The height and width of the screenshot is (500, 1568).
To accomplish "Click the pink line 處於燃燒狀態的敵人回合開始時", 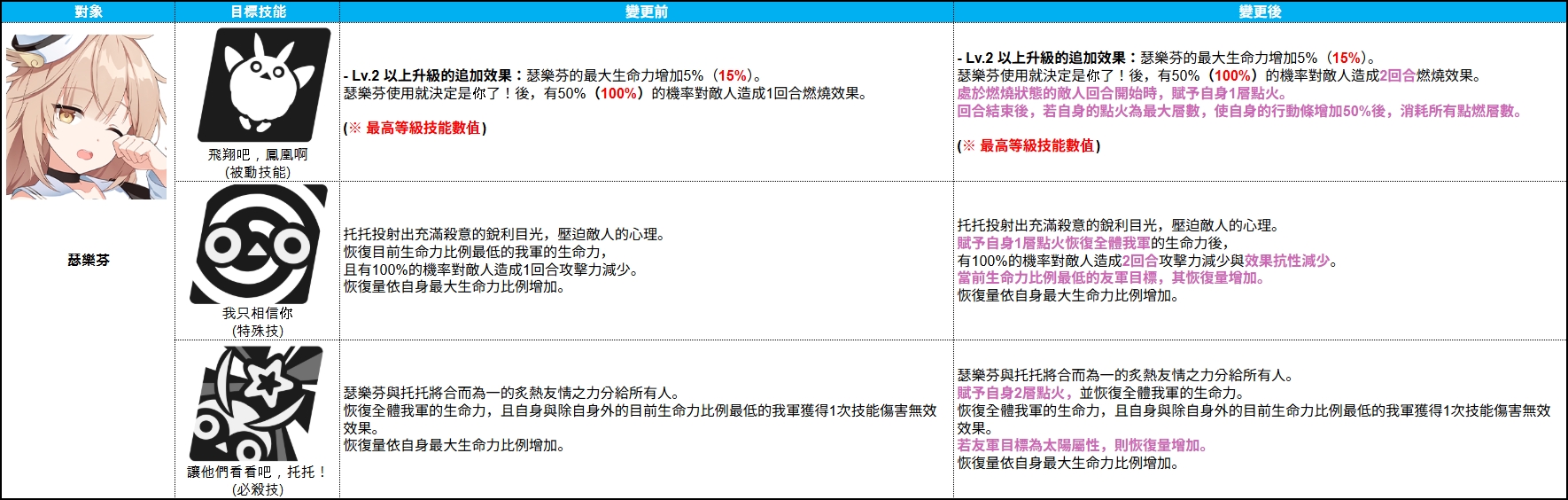I will point(1122,93).
